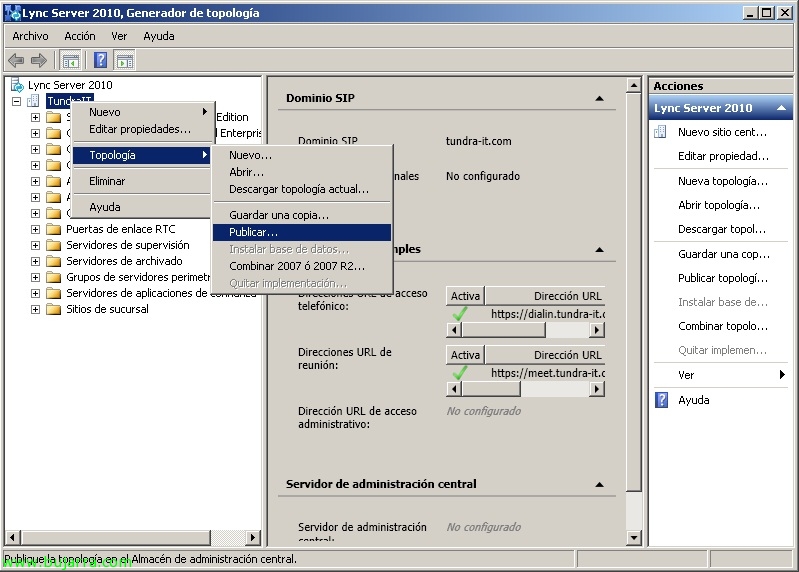Image resolution: width=799 pixels, height=572 pixels.
Task: Expand the Sitios de sucursal node
Action: coord(35,309)
